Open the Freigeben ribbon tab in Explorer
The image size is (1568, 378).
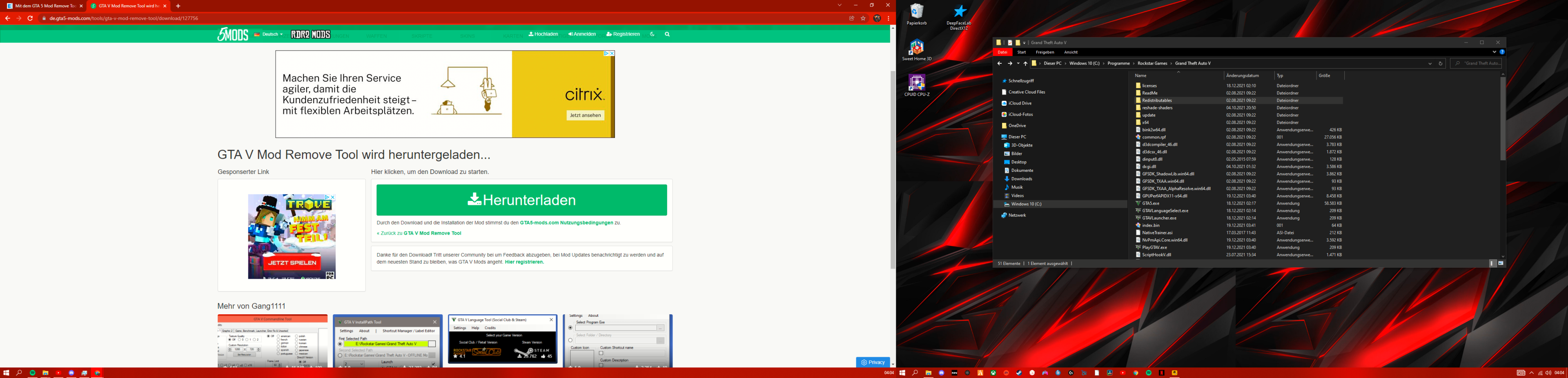tap(1045, 52)
